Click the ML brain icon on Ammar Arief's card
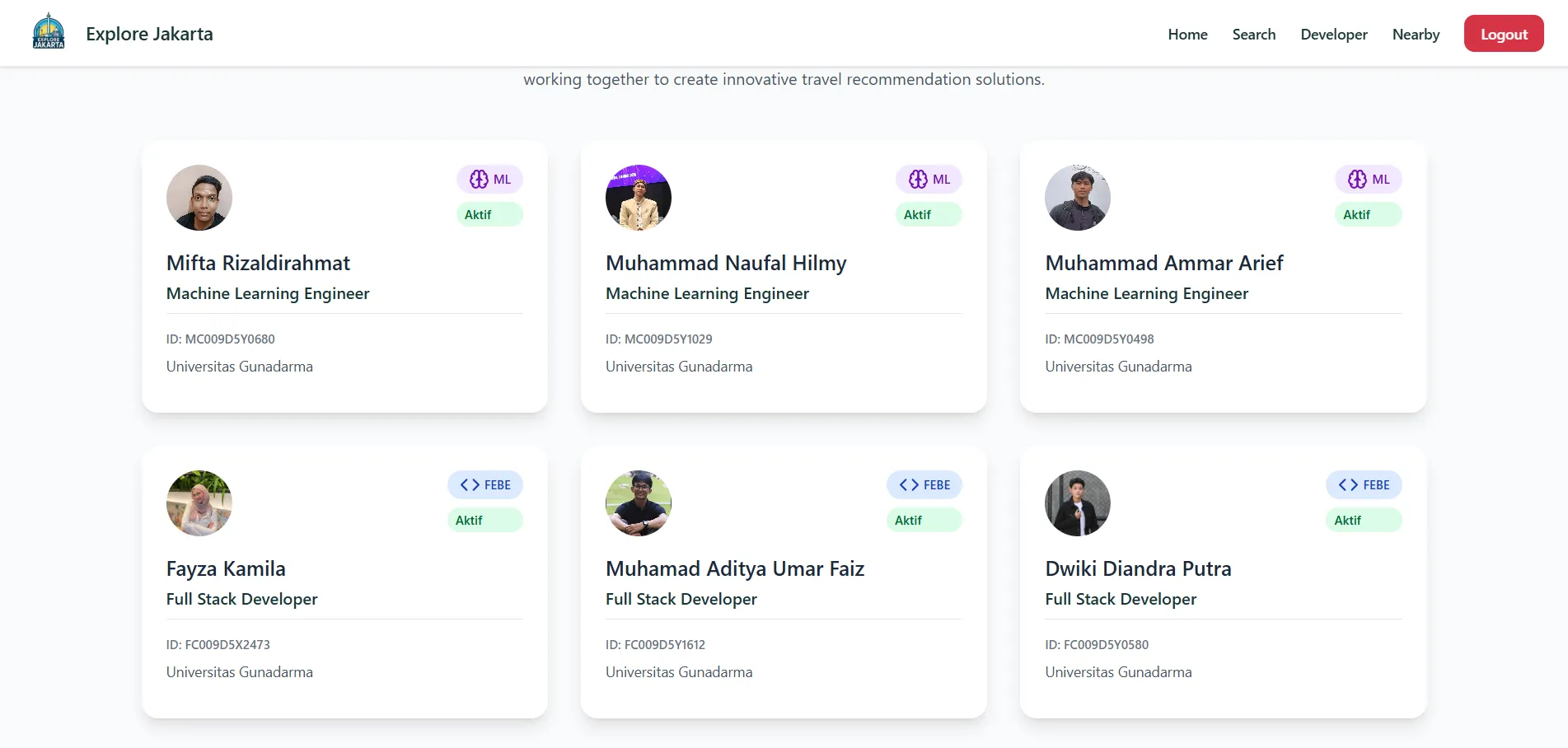1568x748 pixels. [1357, 180]
